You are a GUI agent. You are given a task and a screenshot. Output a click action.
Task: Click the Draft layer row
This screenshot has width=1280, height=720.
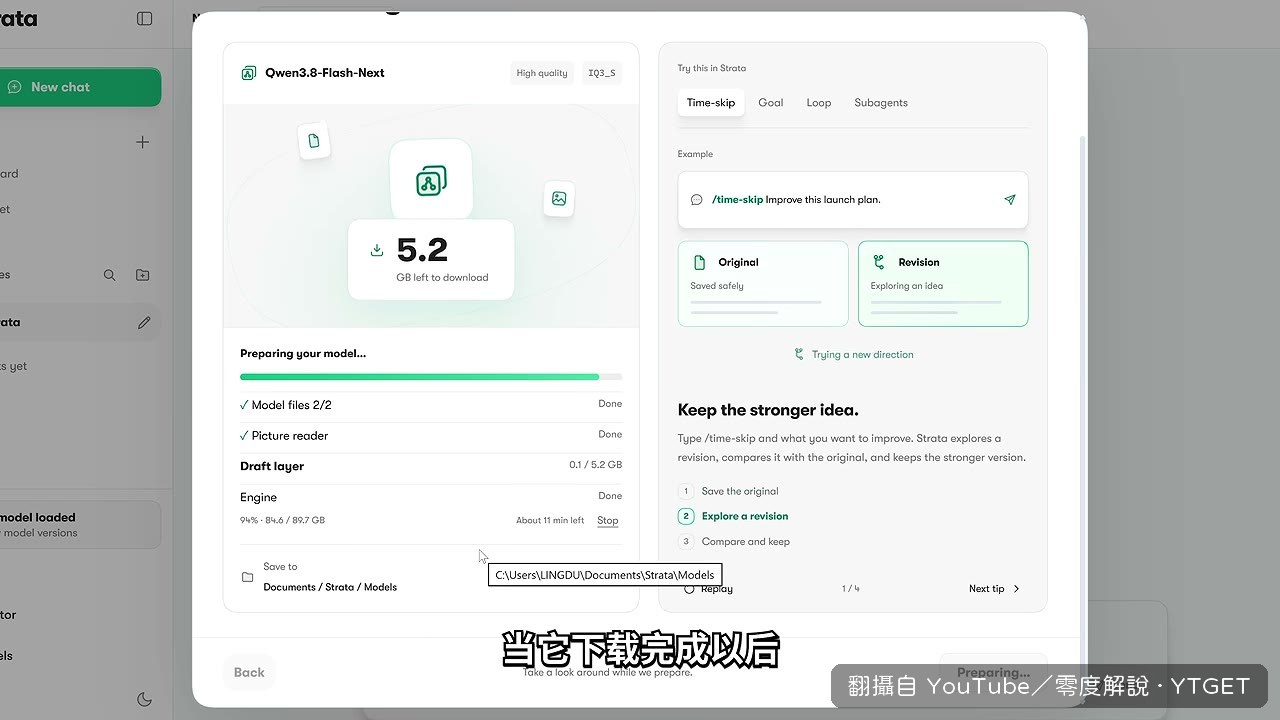click(431, 466)
